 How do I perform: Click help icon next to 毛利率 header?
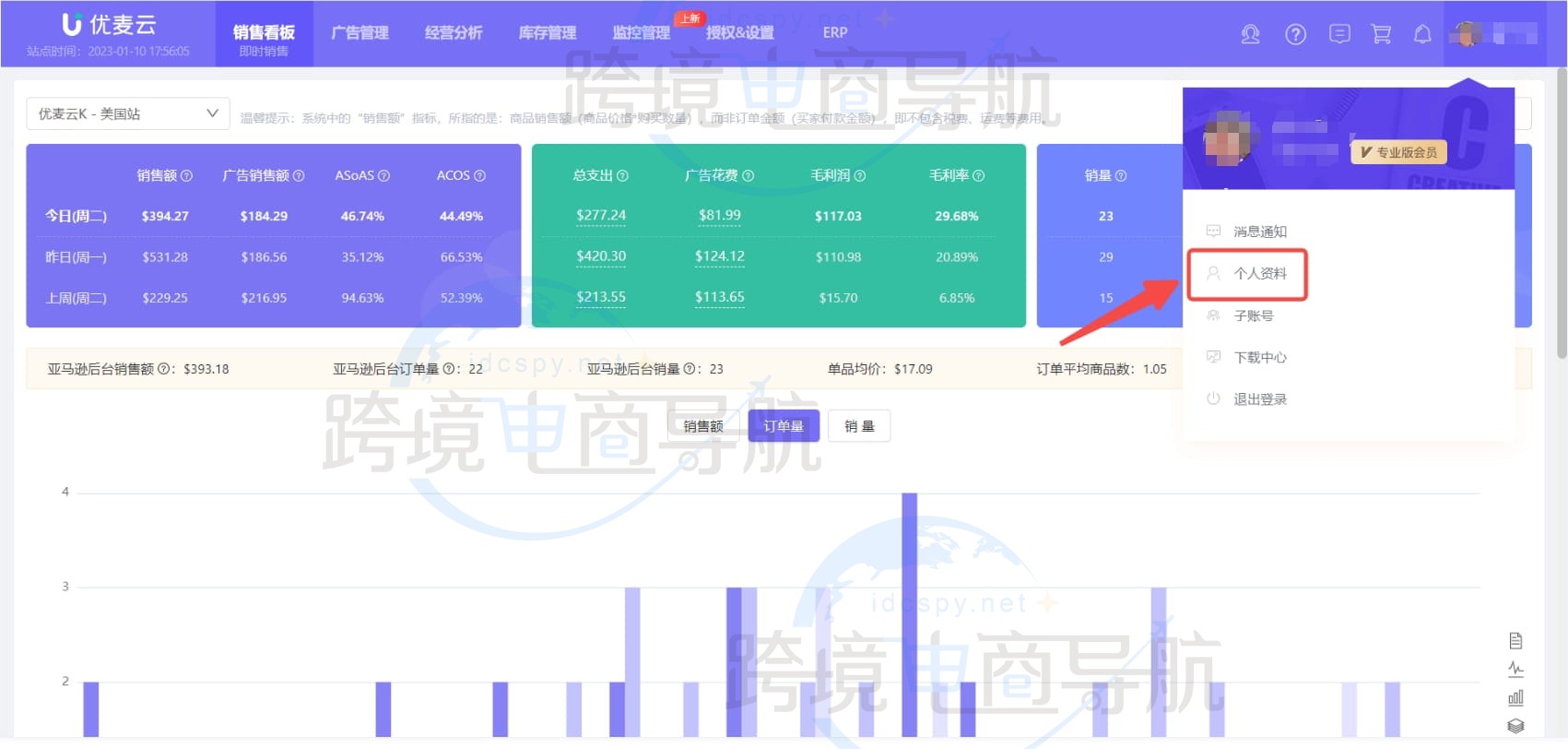pyautogui.click(x=979, y=175)
